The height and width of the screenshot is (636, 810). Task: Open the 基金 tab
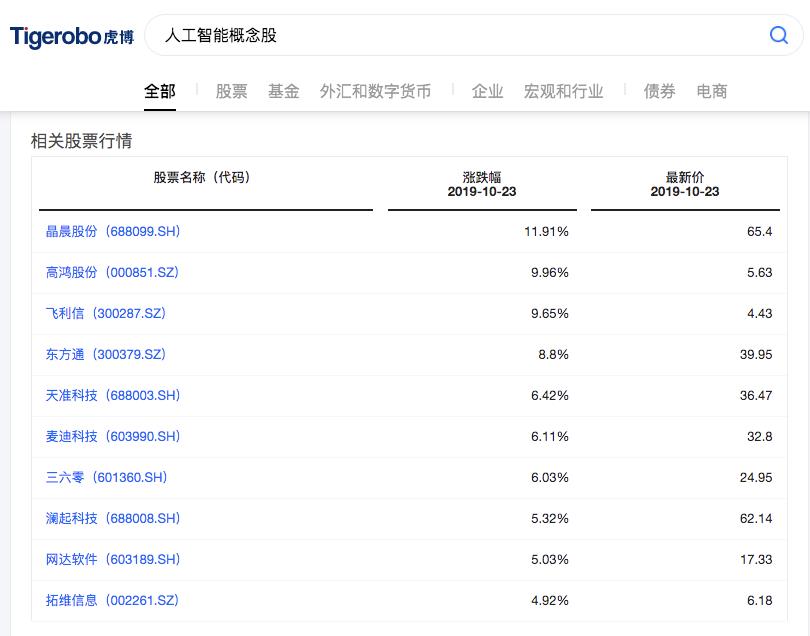284,91
